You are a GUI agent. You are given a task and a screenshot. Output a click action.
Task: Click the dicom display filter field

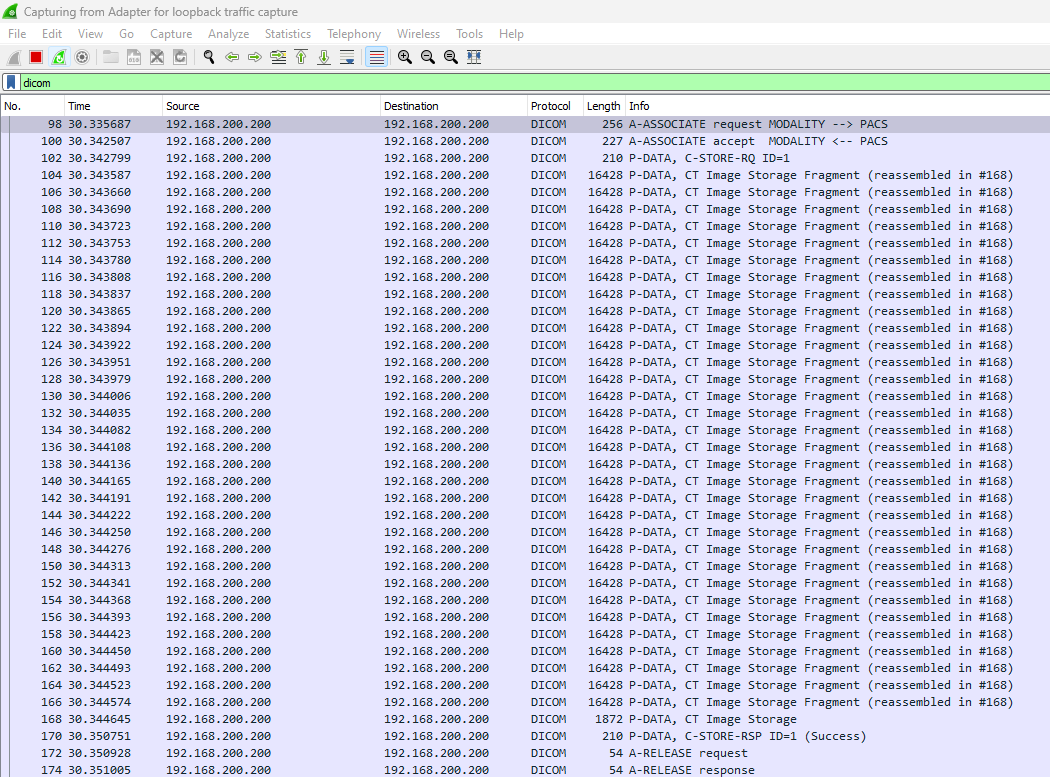click(500, 83)
